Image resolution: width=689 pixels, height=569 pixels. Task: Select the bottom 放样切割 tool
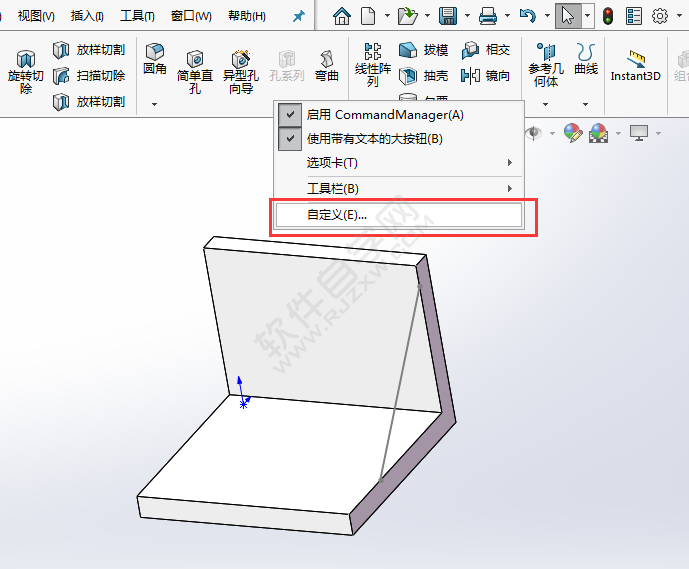(x=89, y=102)
